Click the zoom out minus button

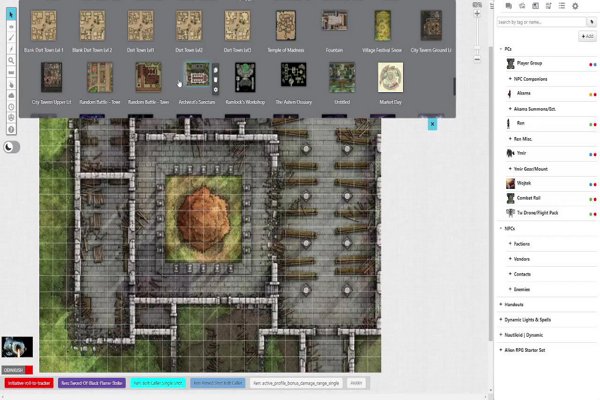477,60
